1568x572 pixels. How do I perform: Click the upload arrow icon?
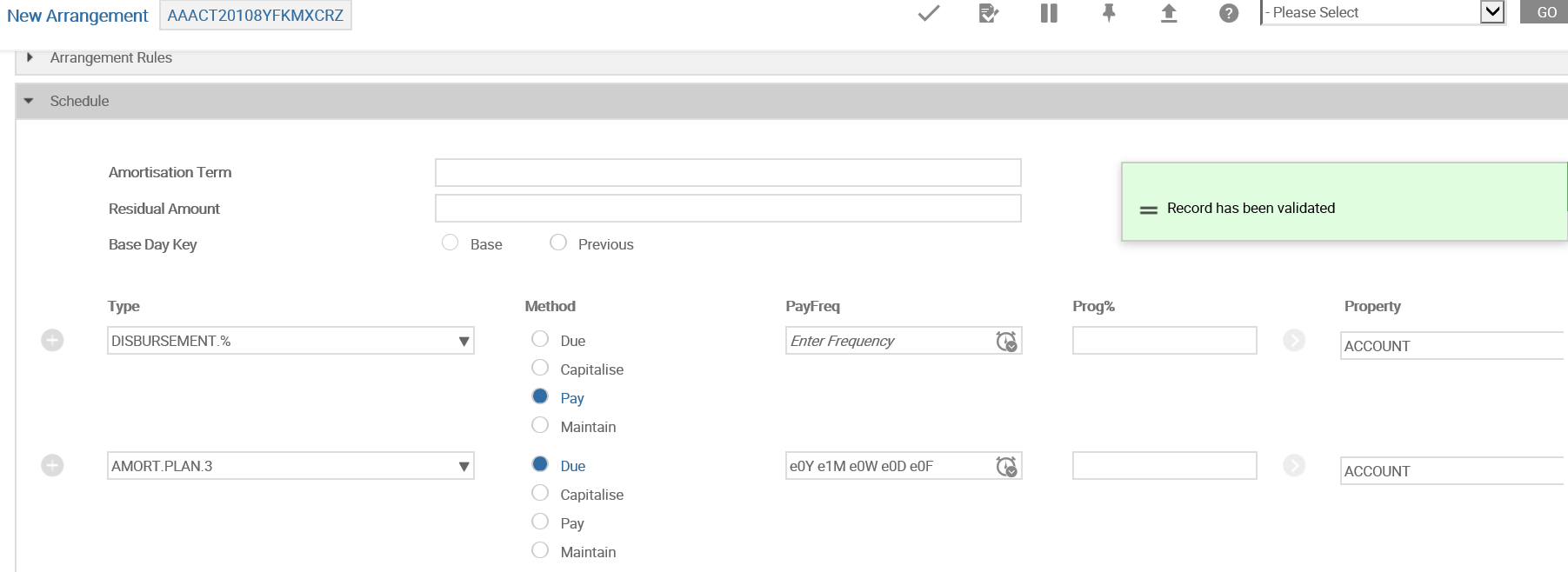1169,13
